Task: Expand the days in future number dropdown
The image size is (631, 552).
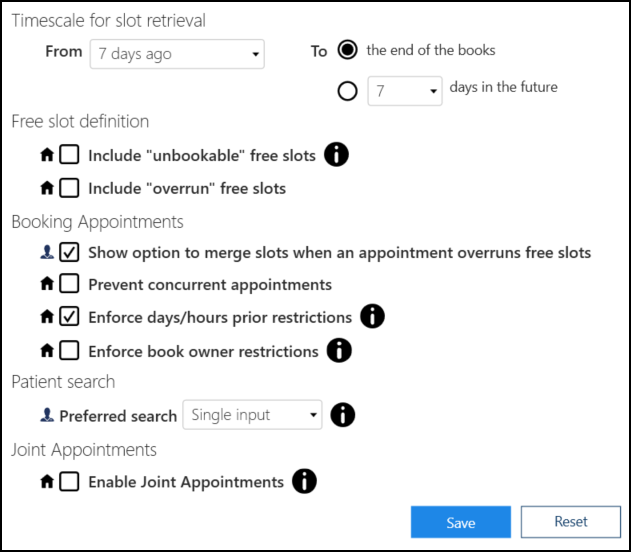Action: [404, 91]
